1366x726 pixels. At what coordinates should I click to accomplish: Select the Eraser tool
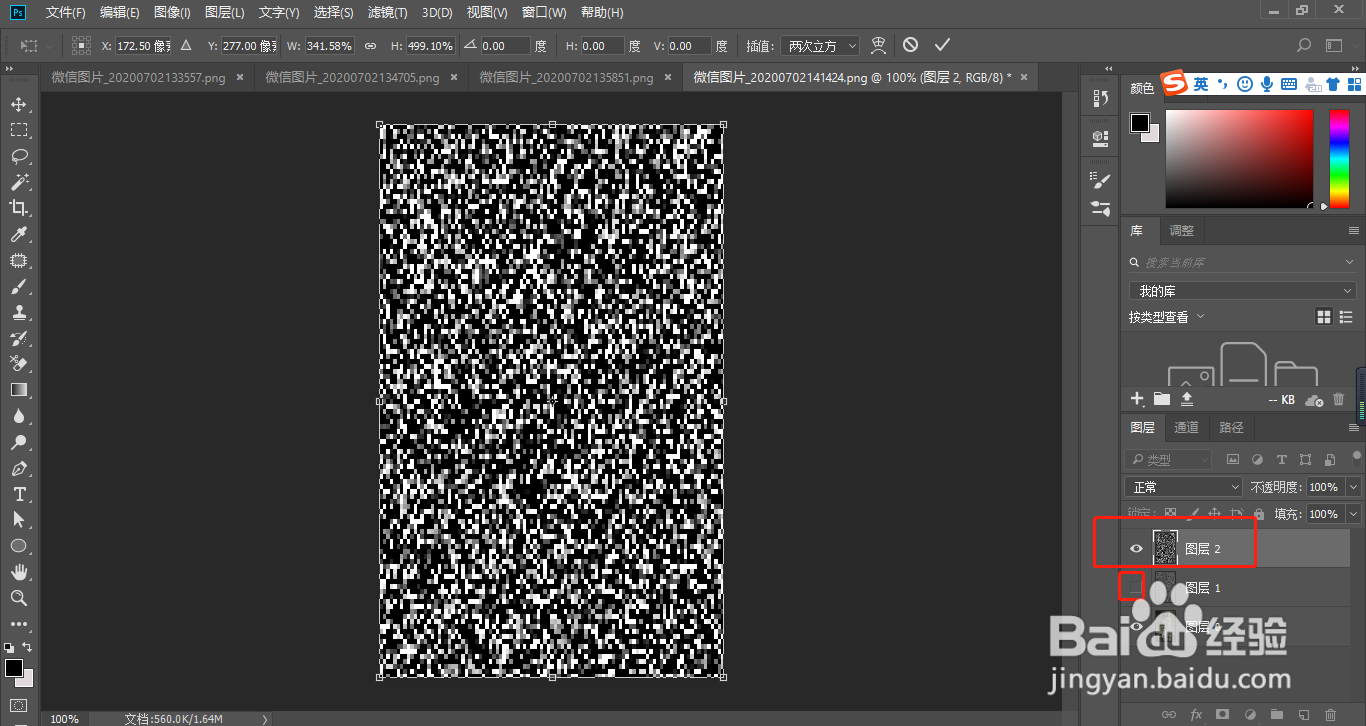pyautogui.click(x=18, y=364)
